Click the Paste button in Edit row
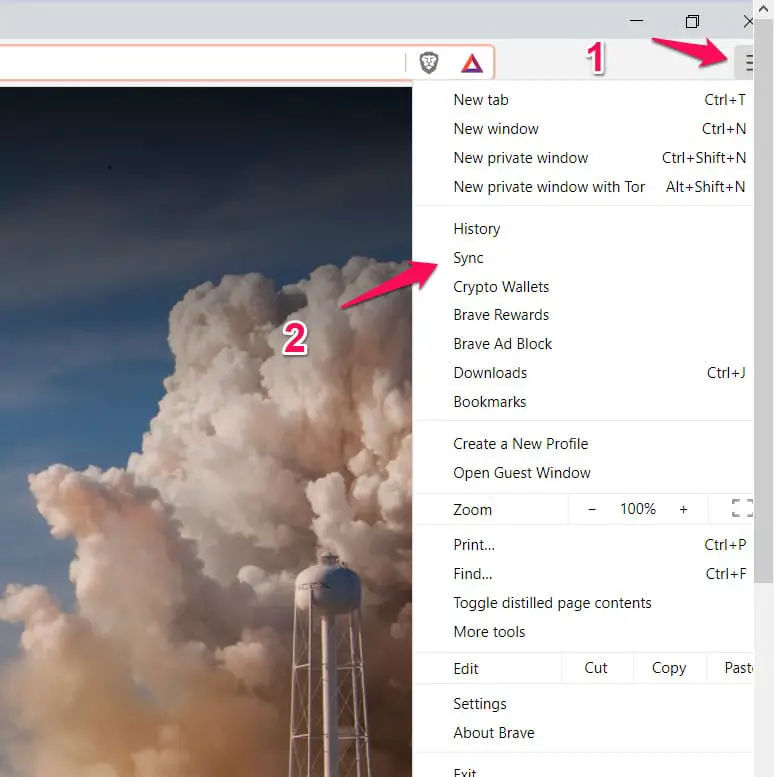The image size is (774, 777). (x=730, y=668)
